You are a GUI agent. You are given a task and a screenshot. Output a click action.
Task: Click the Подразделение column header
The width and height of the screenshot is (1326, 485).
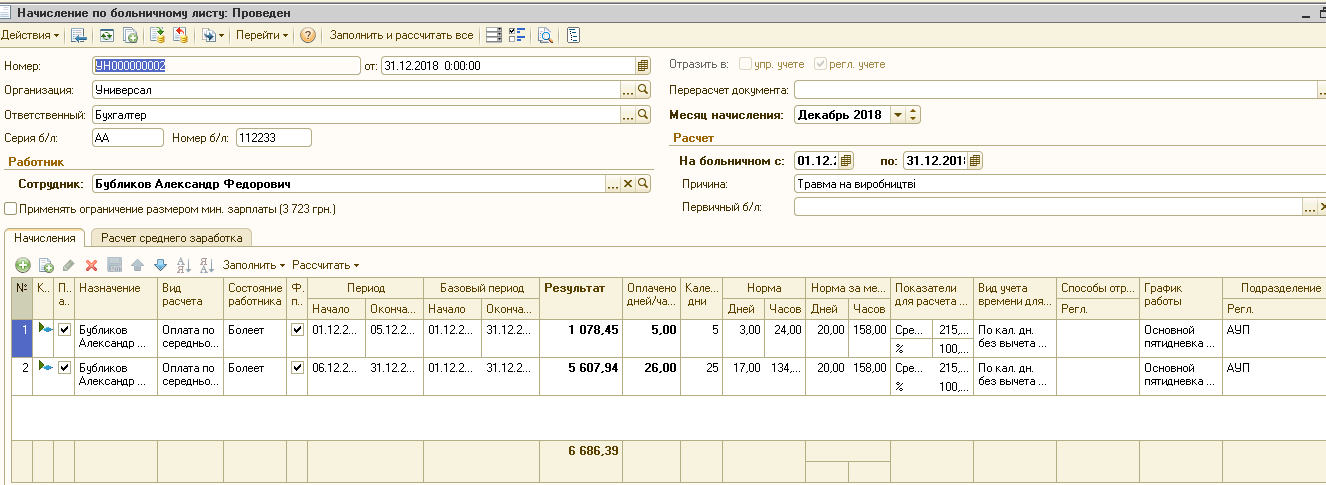click(x=1274, y=288)
